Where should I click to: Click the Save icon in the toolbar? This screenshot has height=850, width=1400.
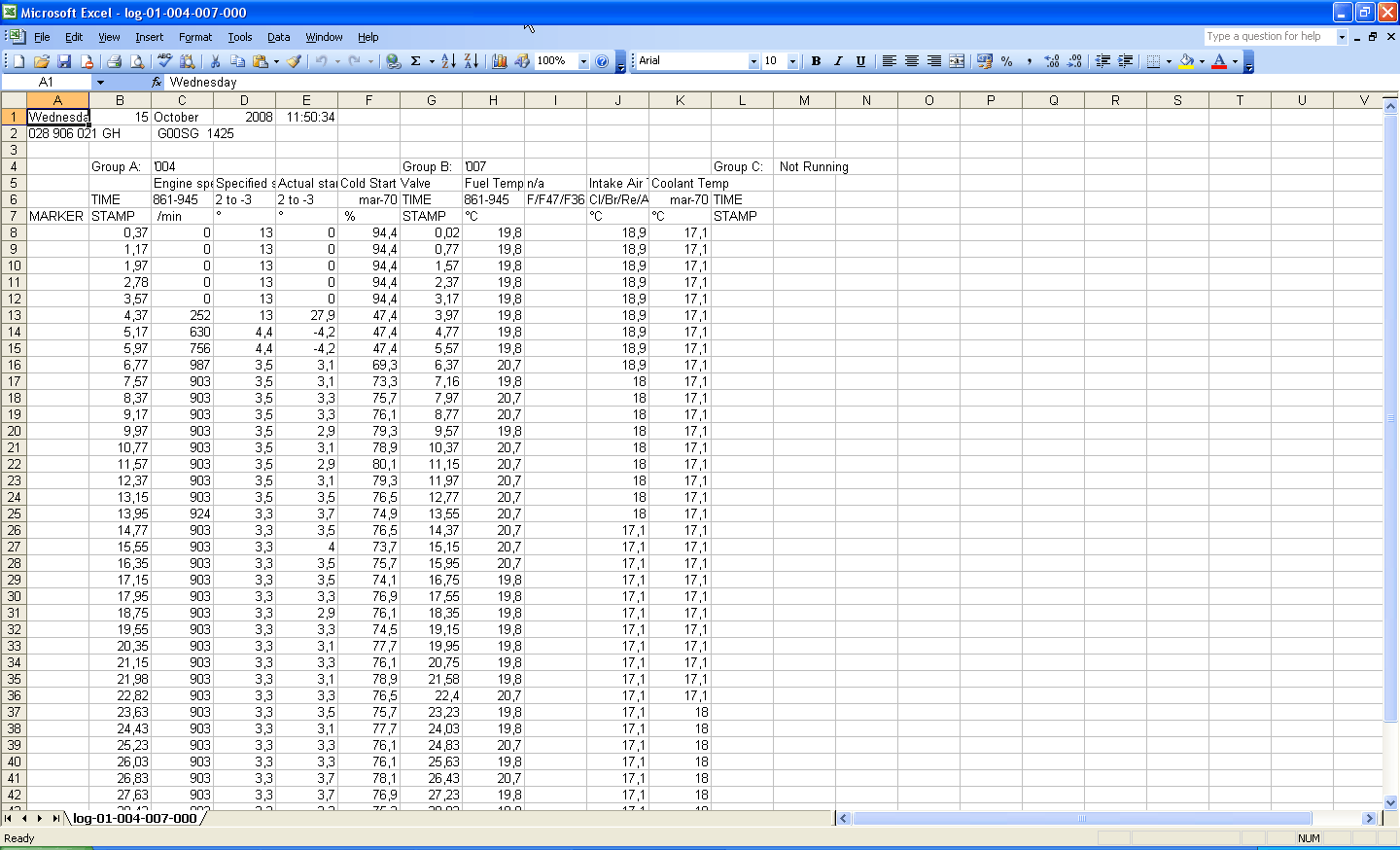(x=64, y=61)
